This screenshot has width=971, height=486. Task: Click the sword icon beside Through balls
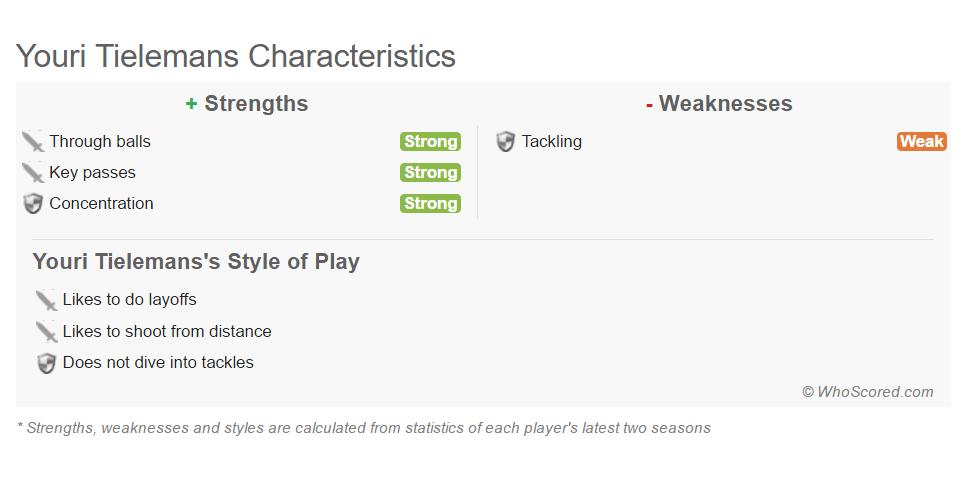(x=33, y=142)
